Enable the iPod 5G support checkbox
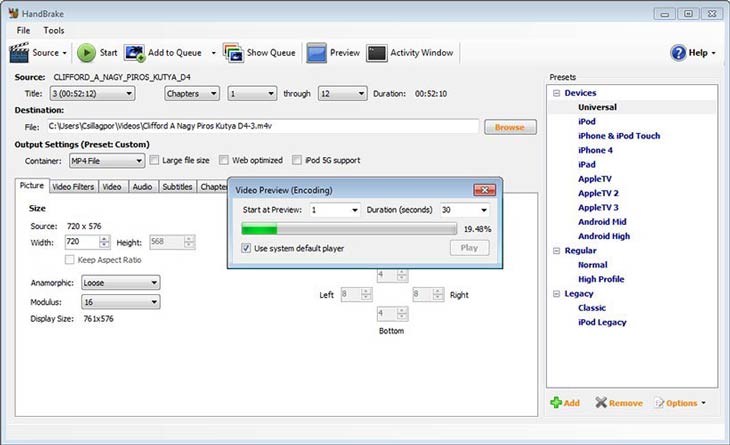The width and height of the screenshot is (730, 445). tap(297, 160)
